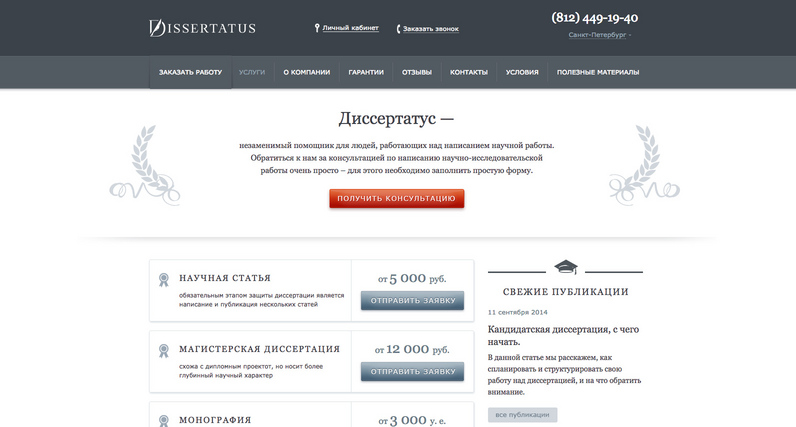796x427 pixels.
Task: Click the date 11 сентября 2014
Action: (518, 312)
